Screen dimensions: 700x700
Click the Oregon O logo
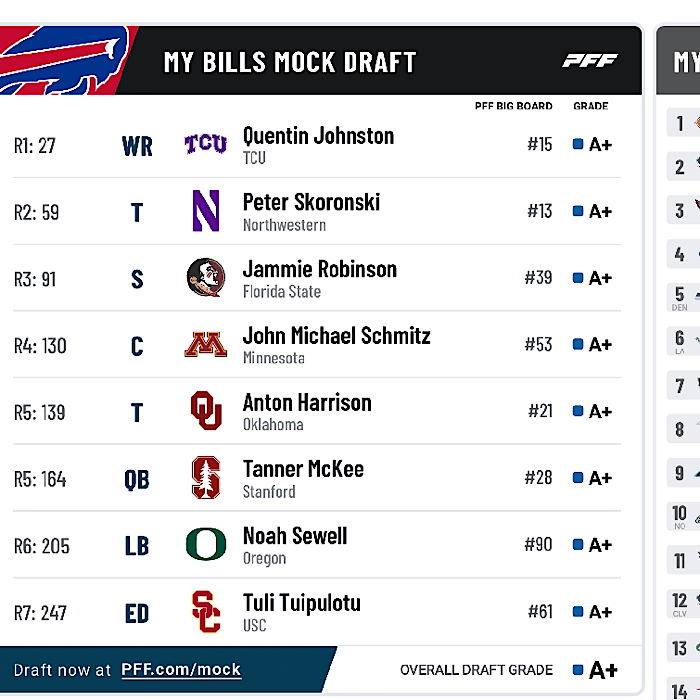click(206, 544)
